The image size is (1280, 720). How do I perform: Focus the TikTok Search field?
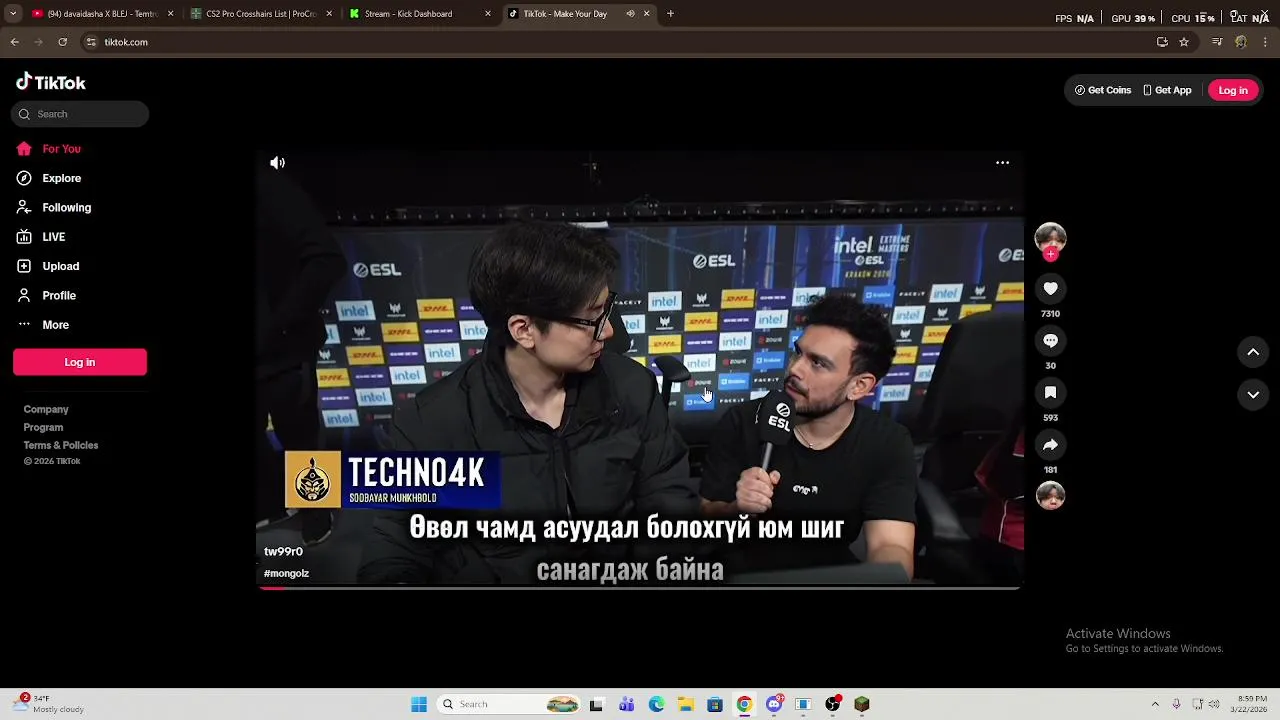pyautogui.click(x=80, y=114)
